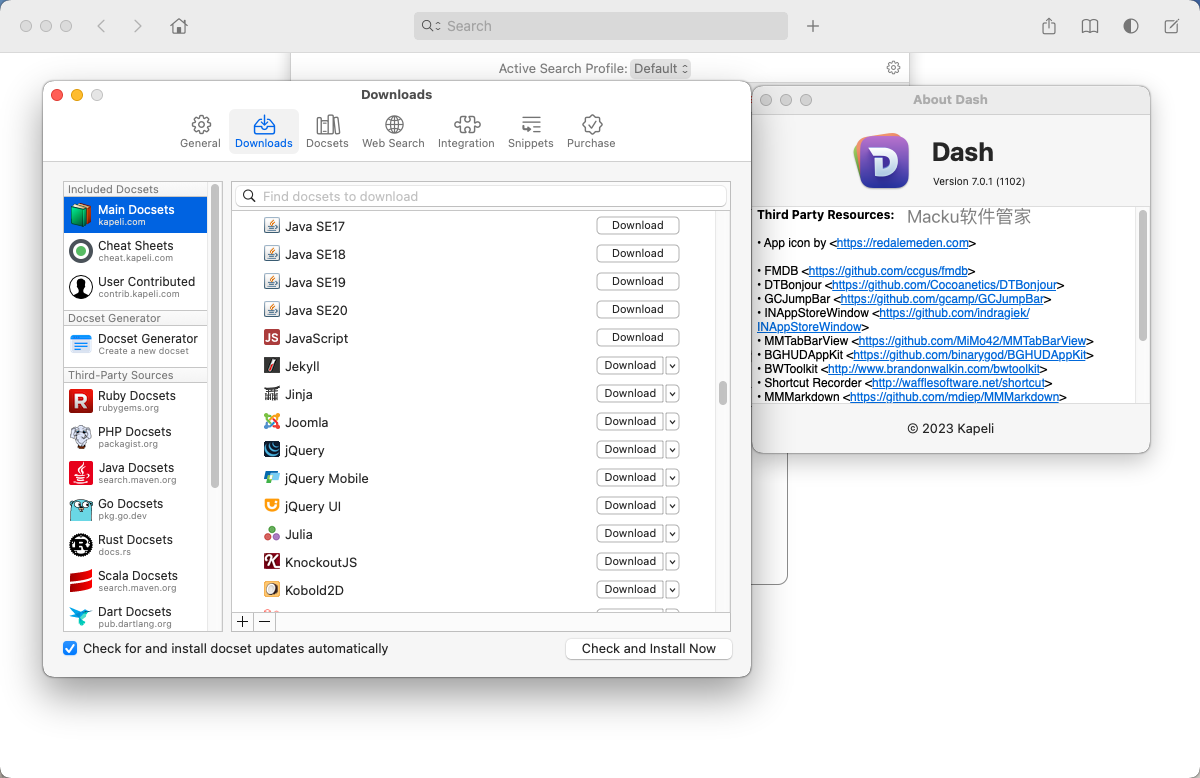Expand KnockoutJS download version options

point(672,562)
